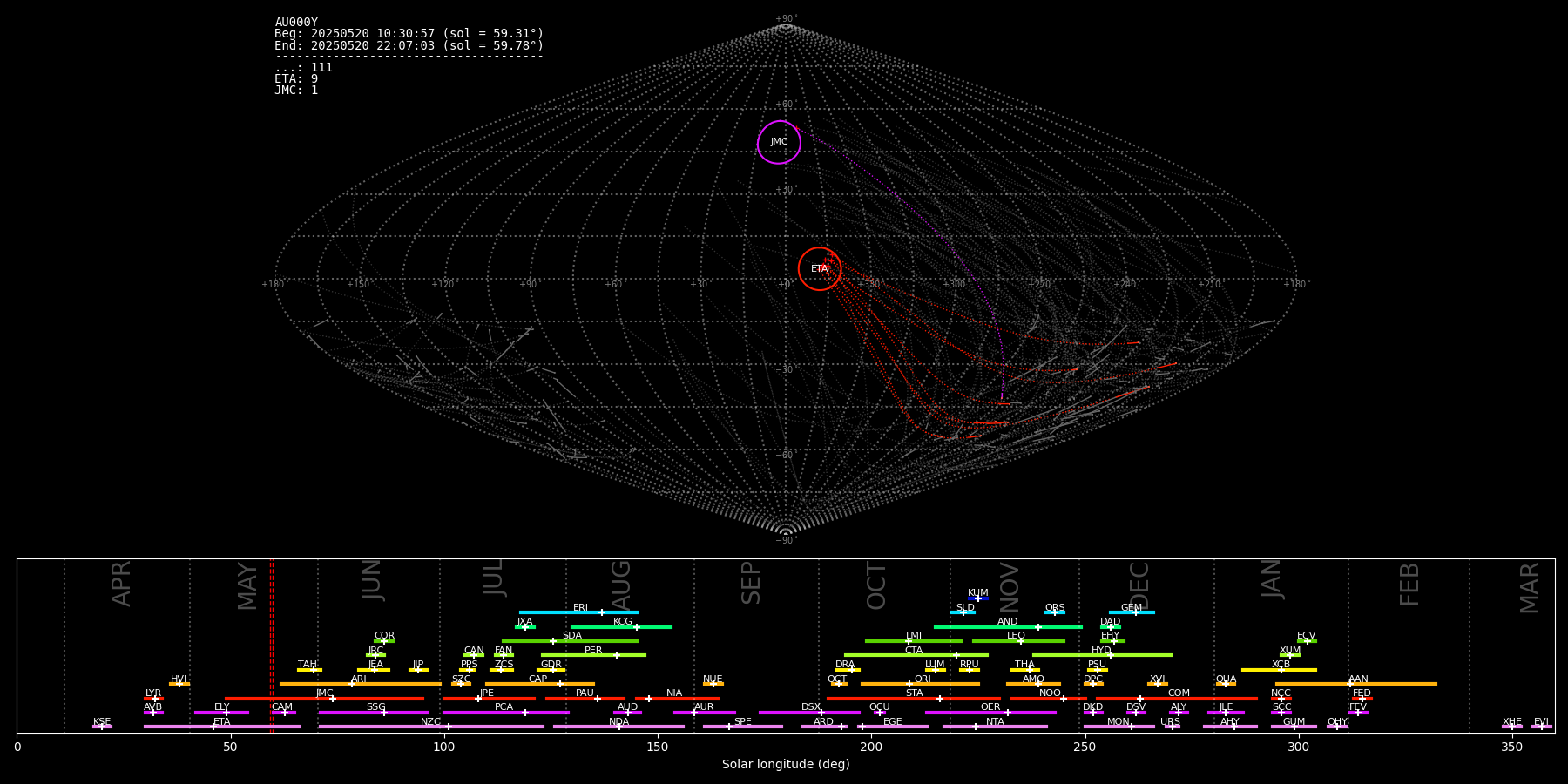
Task: Select the DEC month label
Action: pyautogui.click(x=1139, y=585)
